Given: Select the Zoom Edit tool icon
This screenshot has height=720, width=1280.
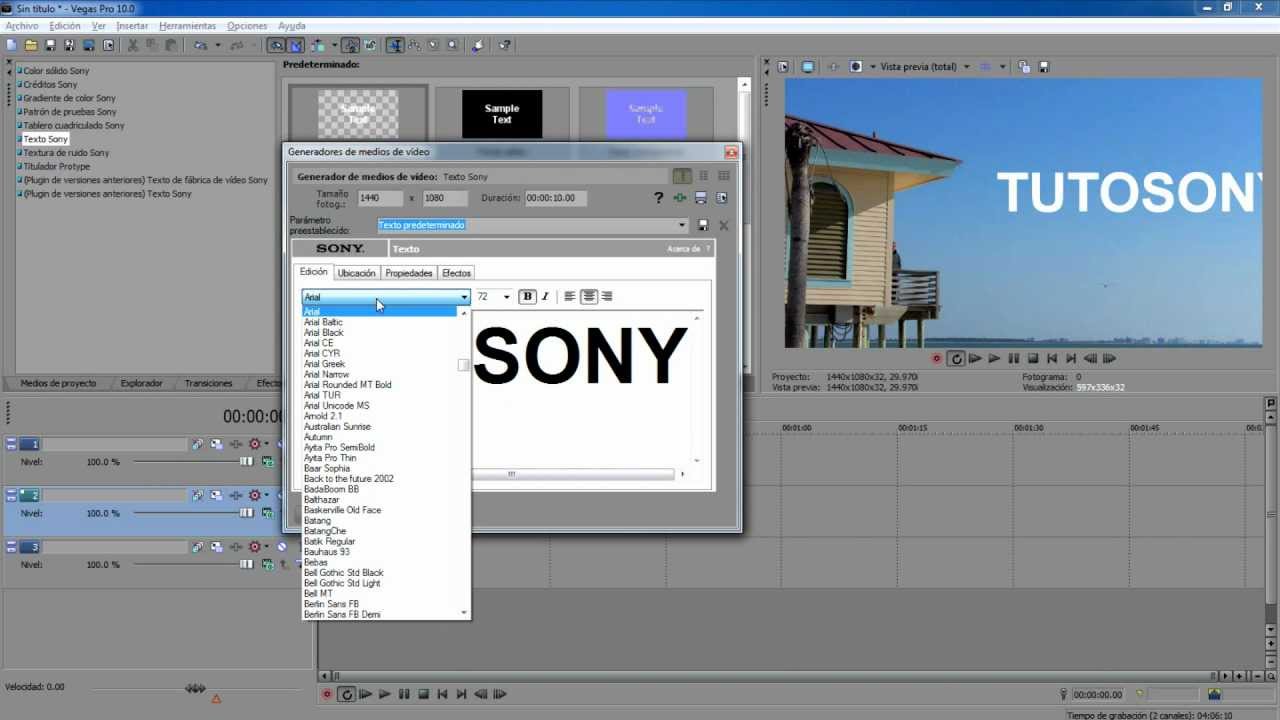Looking at the screenshot, I should click(453, 45).
